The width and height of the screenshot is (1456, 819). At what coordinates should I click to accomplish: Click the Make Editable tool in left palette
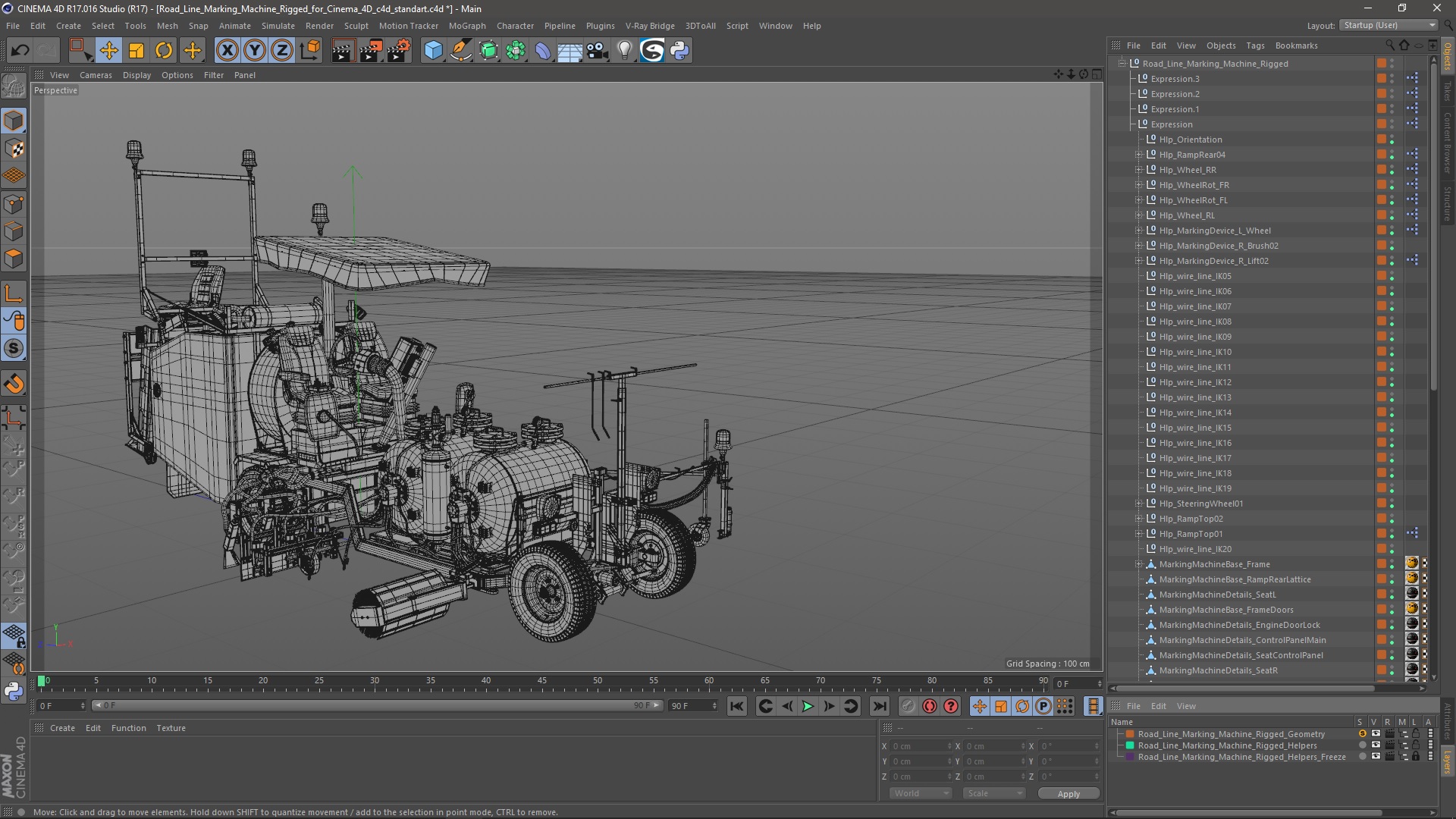point(14,86)
